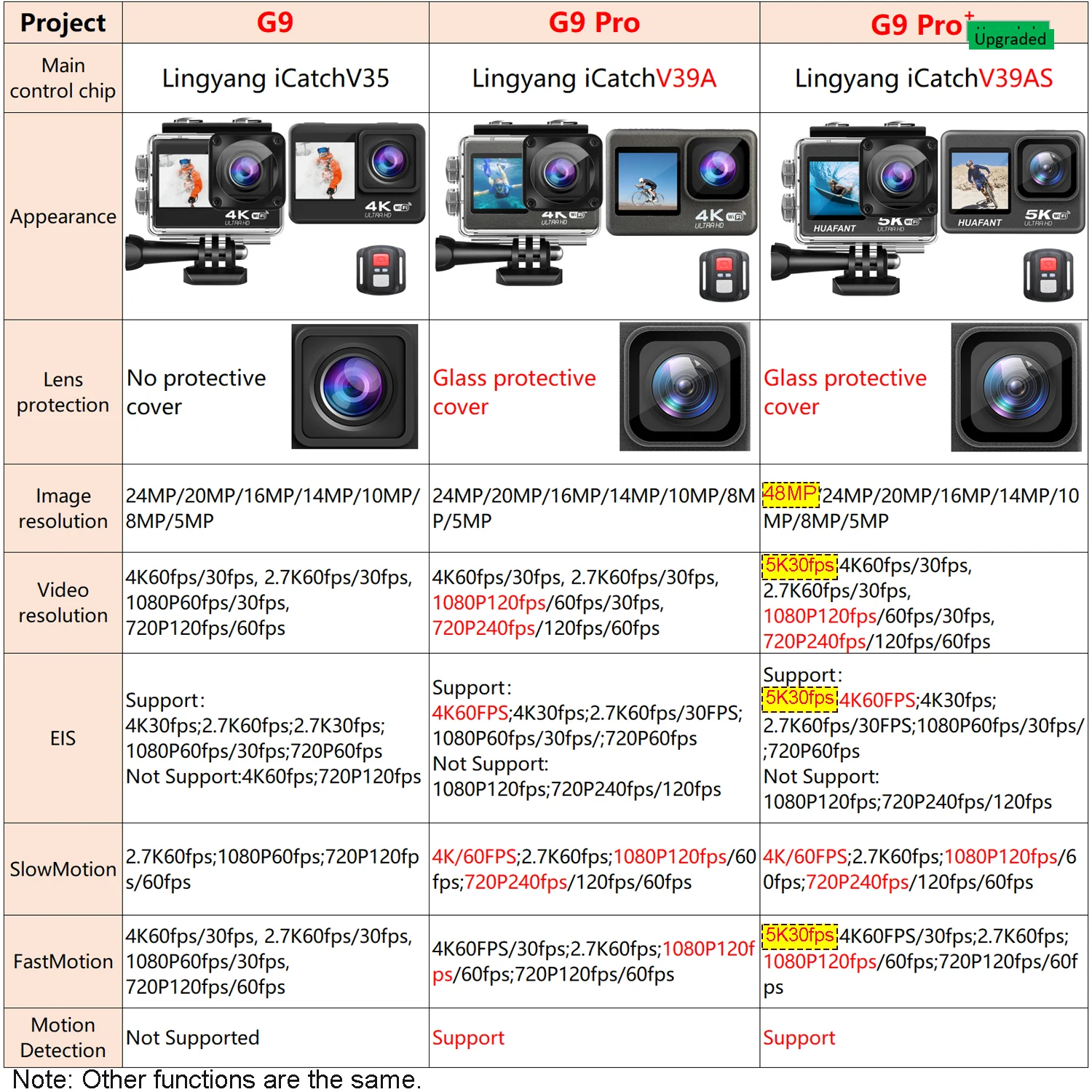Click the SlowMotion row label
Viewport: 1092px width, 1092px height.
click(63, 869)
